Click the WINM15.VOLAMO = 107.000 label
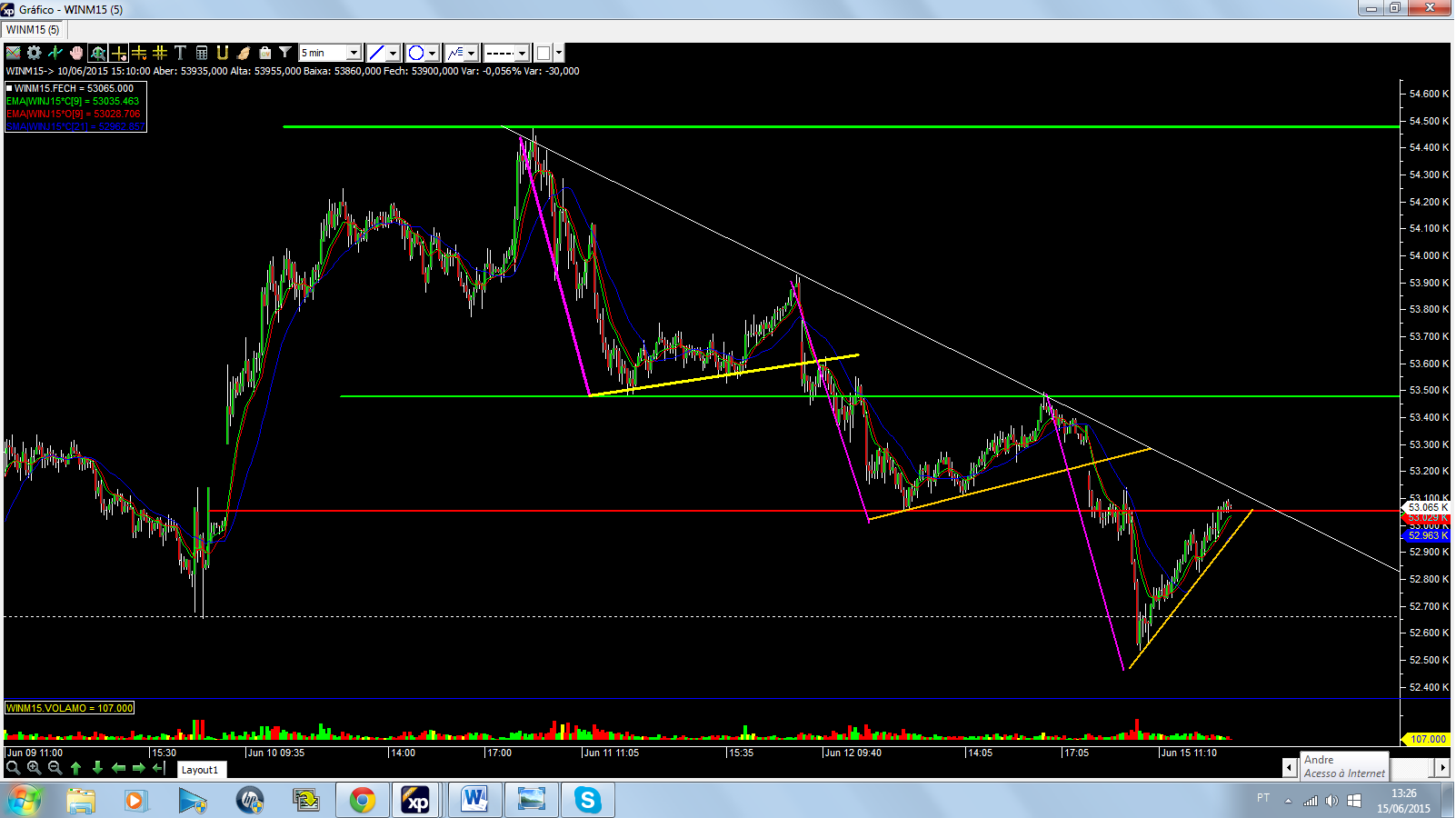Screen dimensions: 1456x818 pos(69,708)
